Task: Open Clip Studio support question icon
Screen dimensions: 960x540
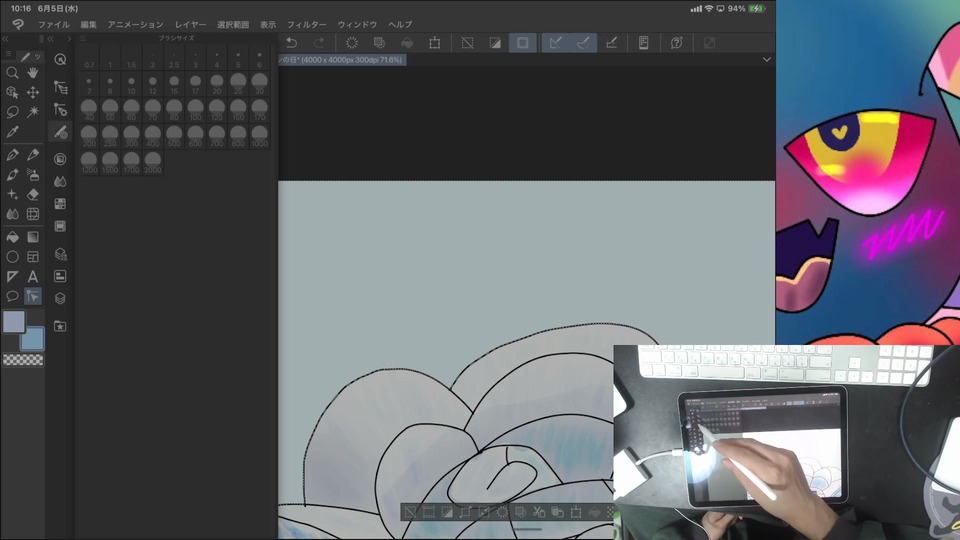Action: [677, 43]
